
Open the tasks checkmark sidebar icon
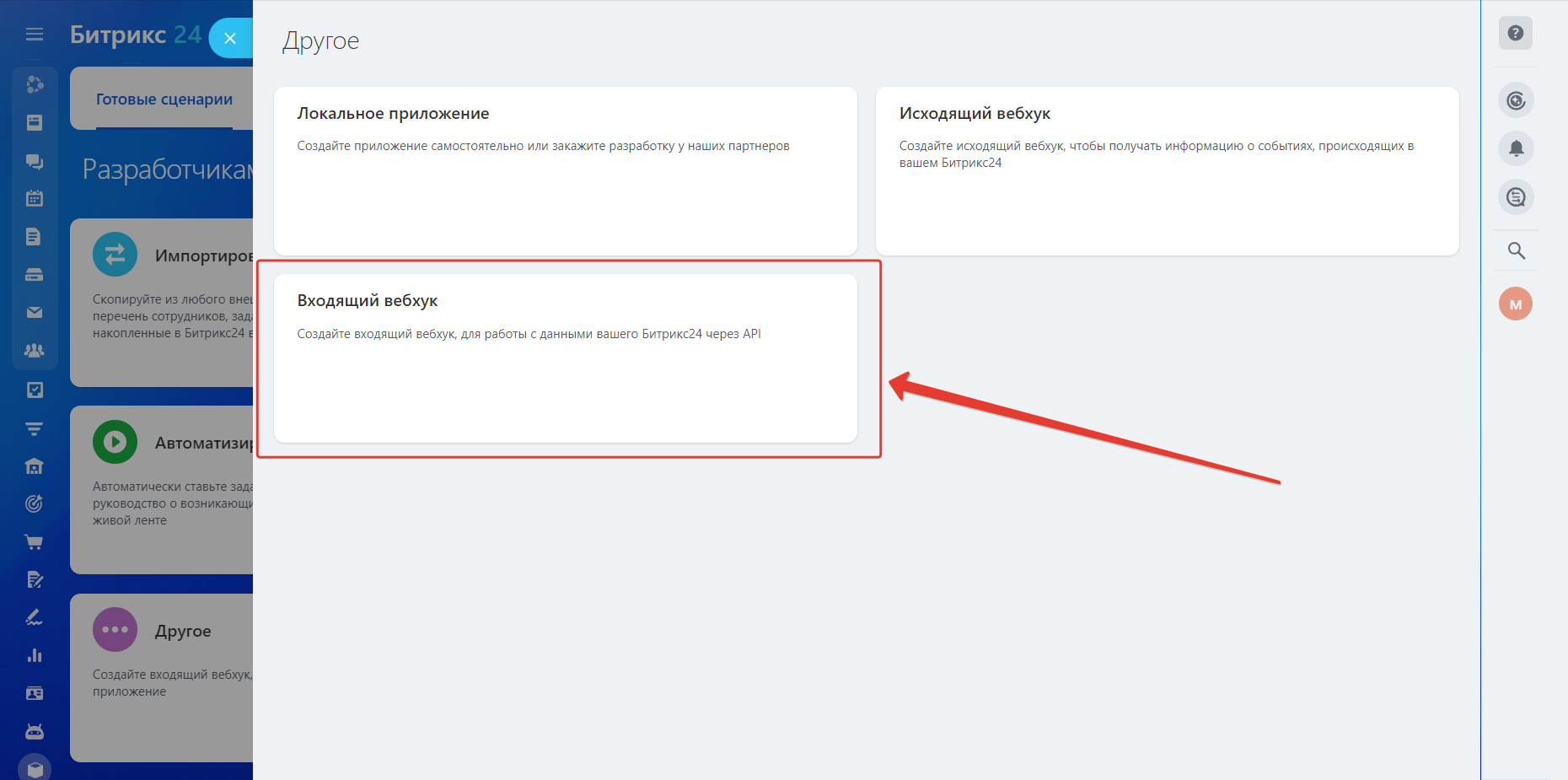click(x=35, y=390)
